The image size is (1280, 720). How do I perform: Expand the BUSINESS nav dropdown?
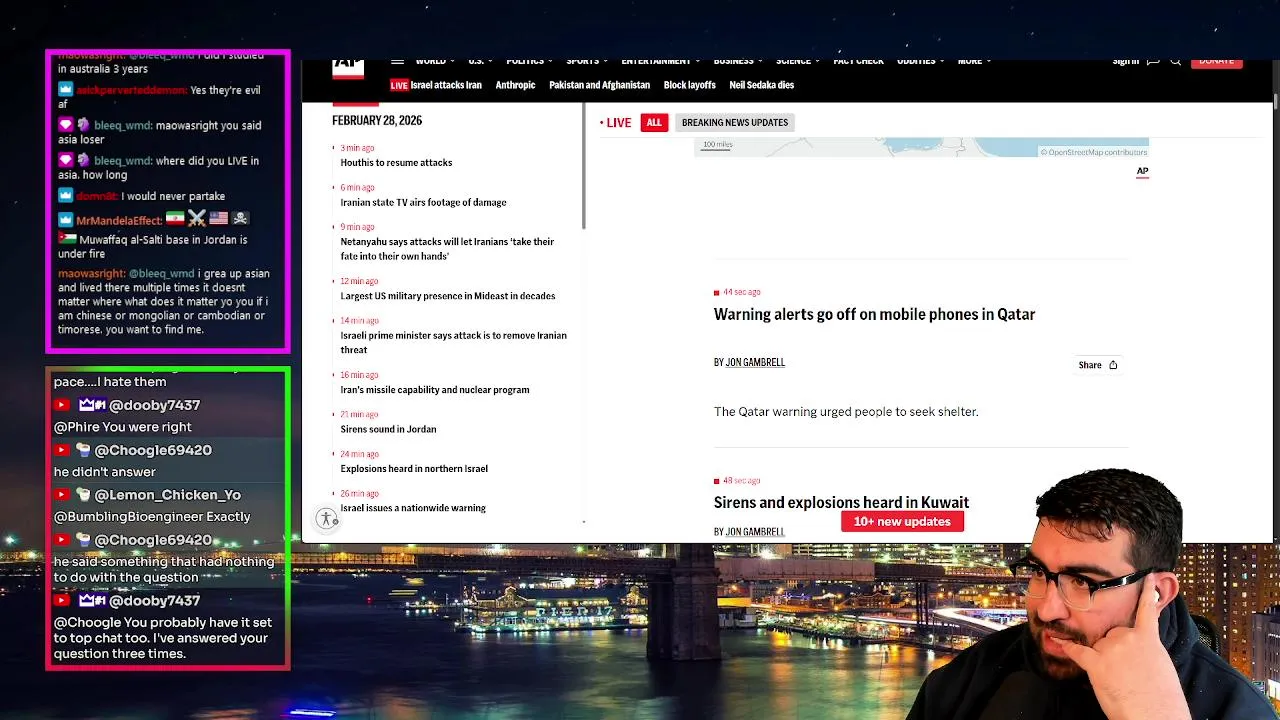(738, 62)
